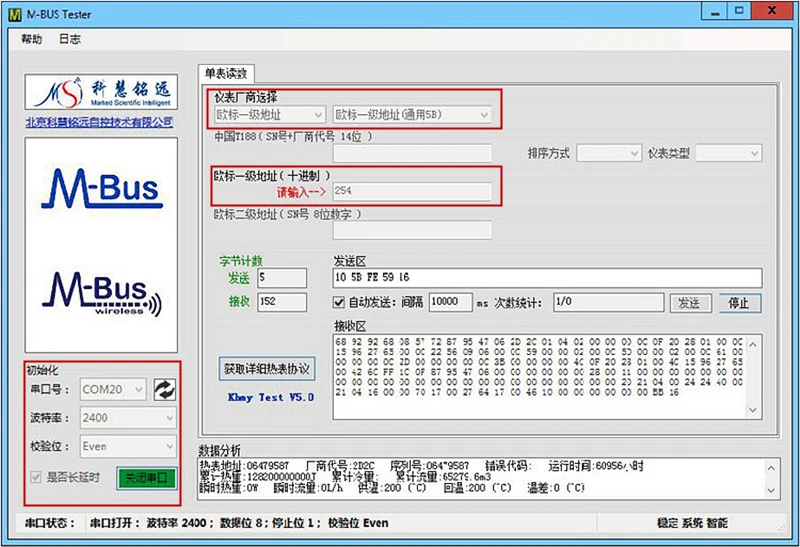Click the serial port refresh icon
The width and height of the screenshot is (800, 547).
point(164,390)
